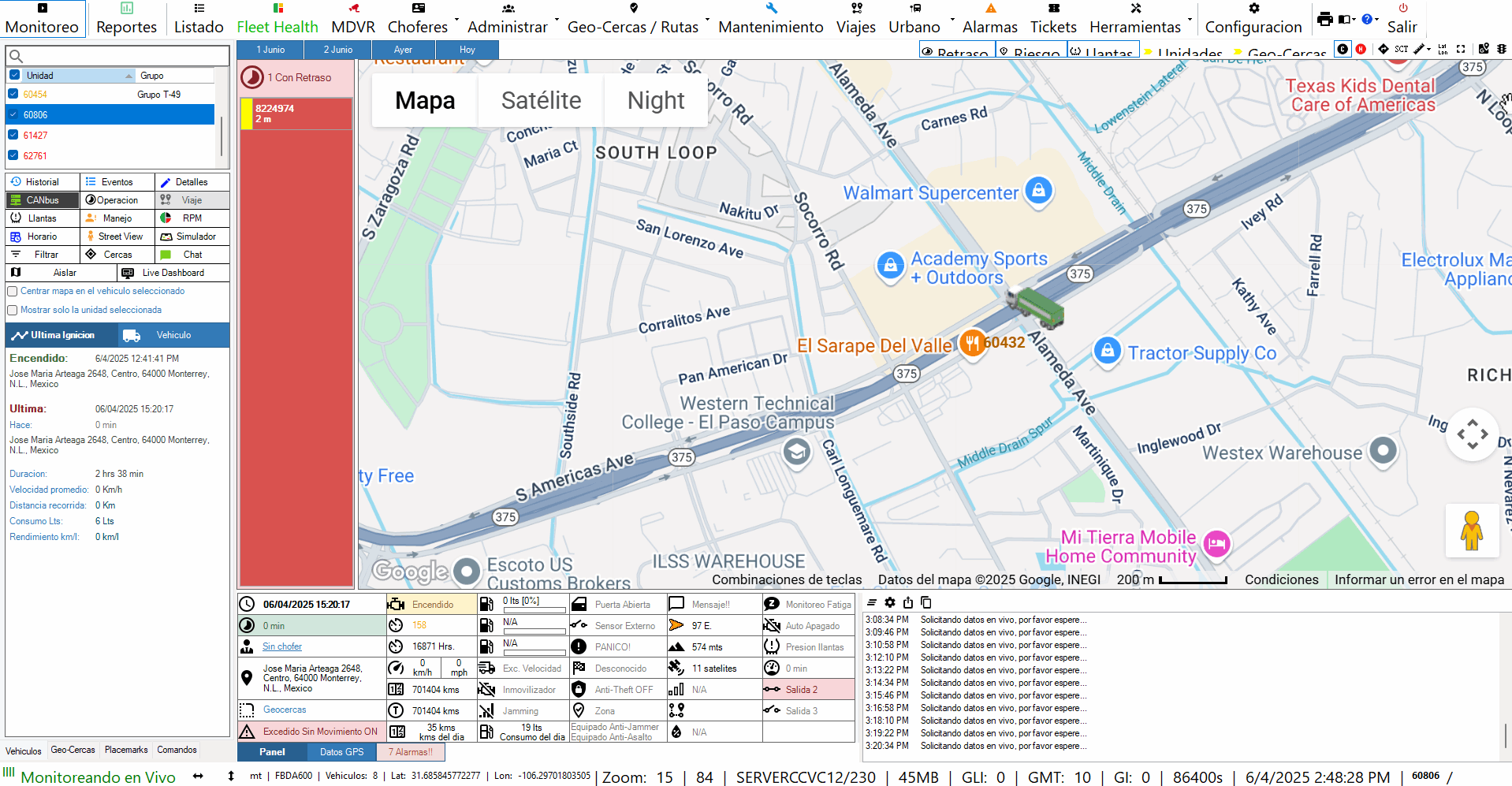This screenshot has width=1512, height=786.
Task: Toggle fullscreen map icon
Action: [x=1461, y=49]
